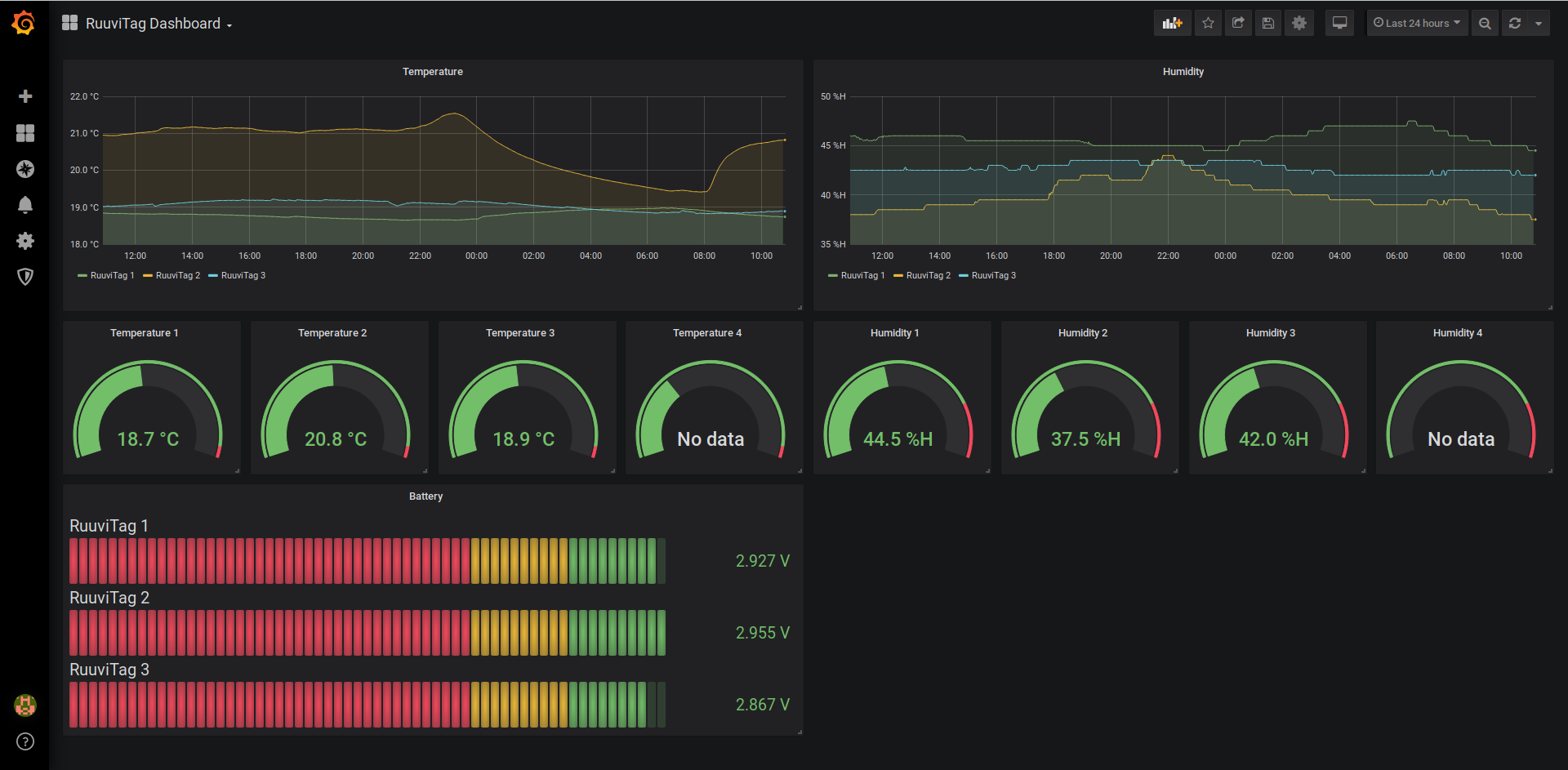Open the Help question mark icon
The height and width of the screenshot is (770, 1568).
click(25, 741)
